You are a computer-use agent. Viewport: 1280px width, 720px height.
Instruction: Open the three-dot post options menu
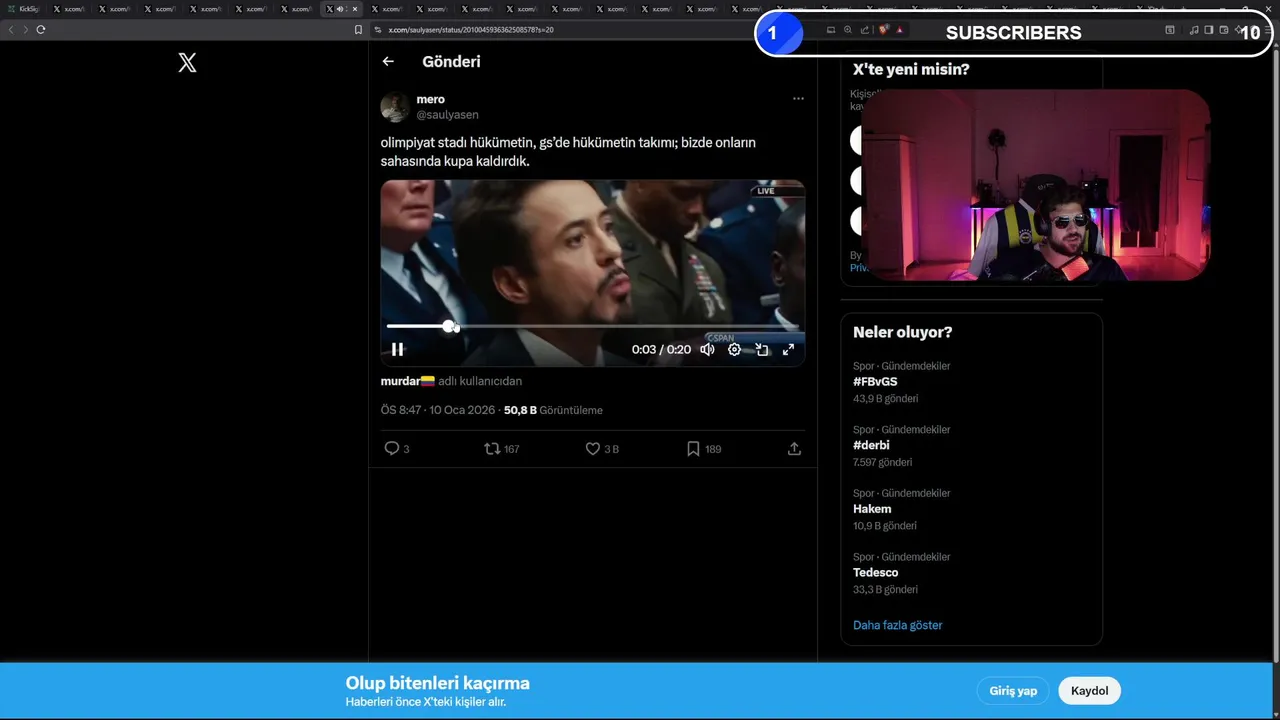click(x=798, y=98)
